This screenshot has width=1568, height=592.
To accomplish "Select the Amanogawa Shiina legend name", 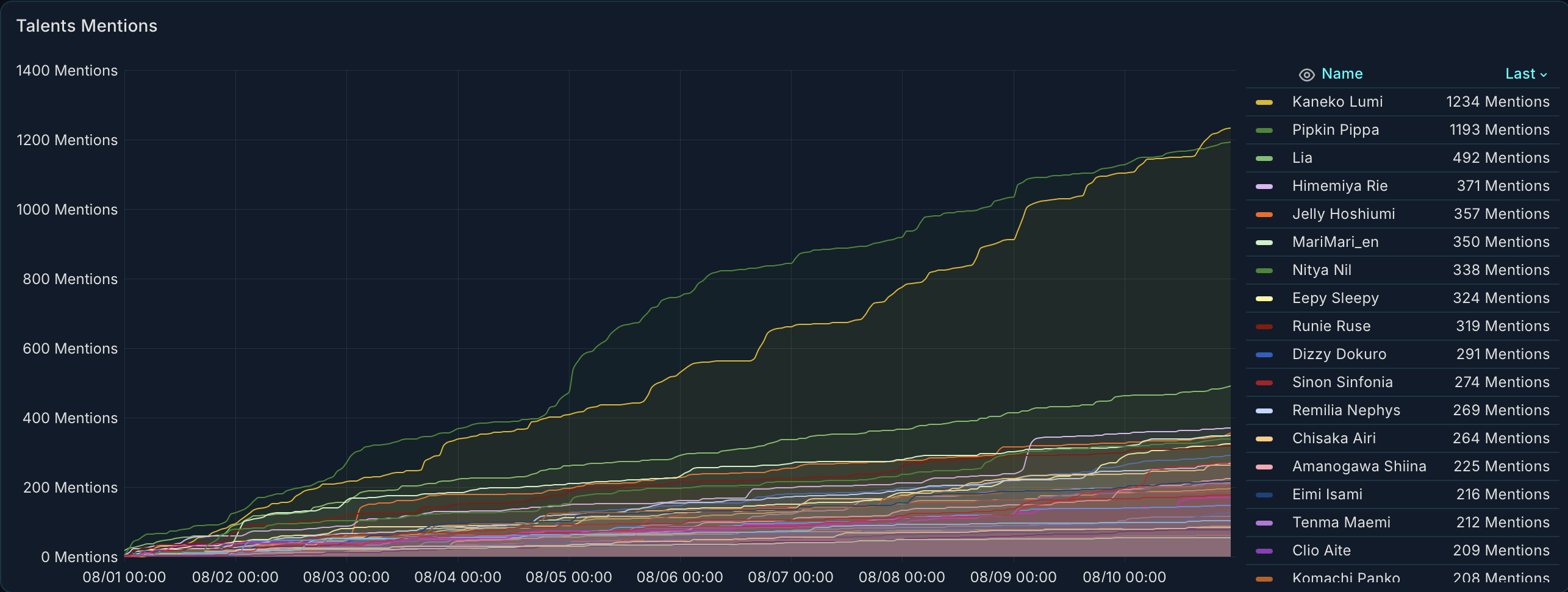I will [1359, 466].
